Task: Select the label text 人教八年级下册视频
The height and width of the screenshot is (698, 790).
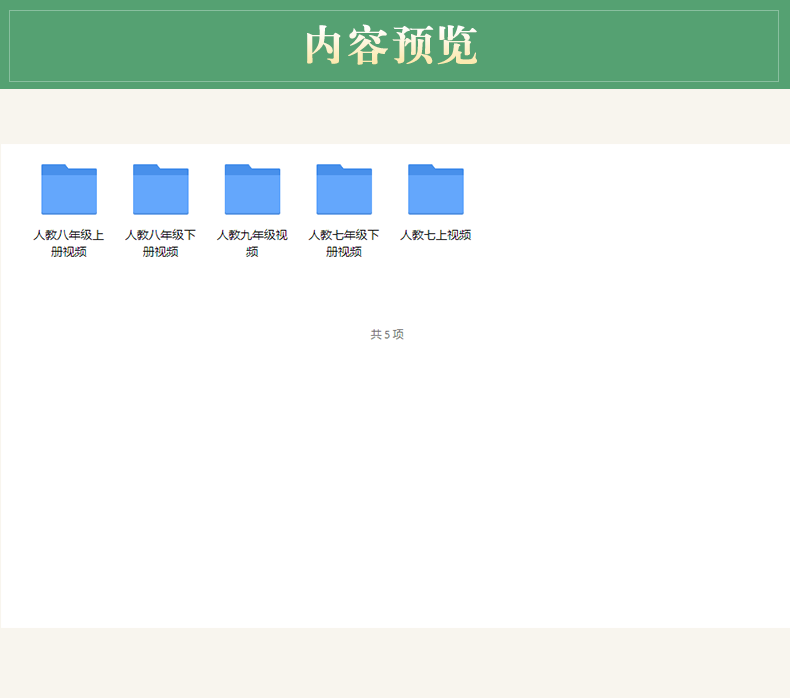Action: pyautogui.click(x=161, y=243)
